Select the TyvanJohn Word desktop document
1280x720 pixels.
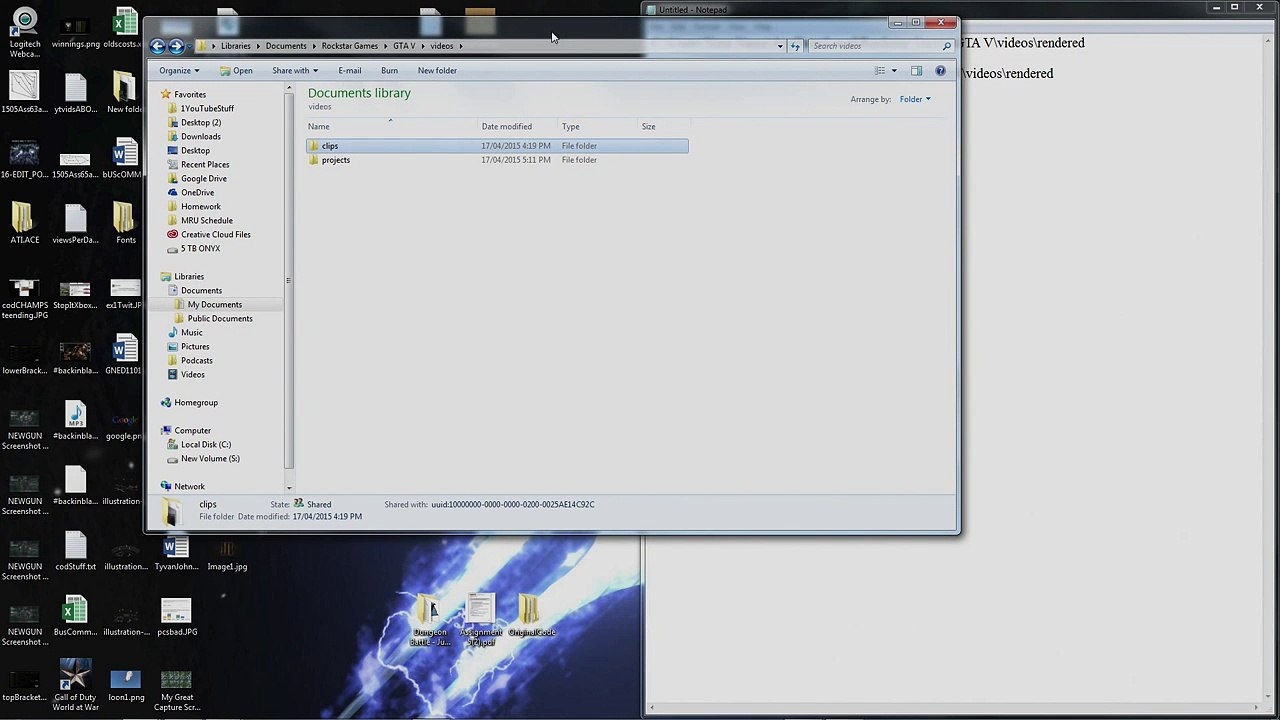[x=176, y=552]
